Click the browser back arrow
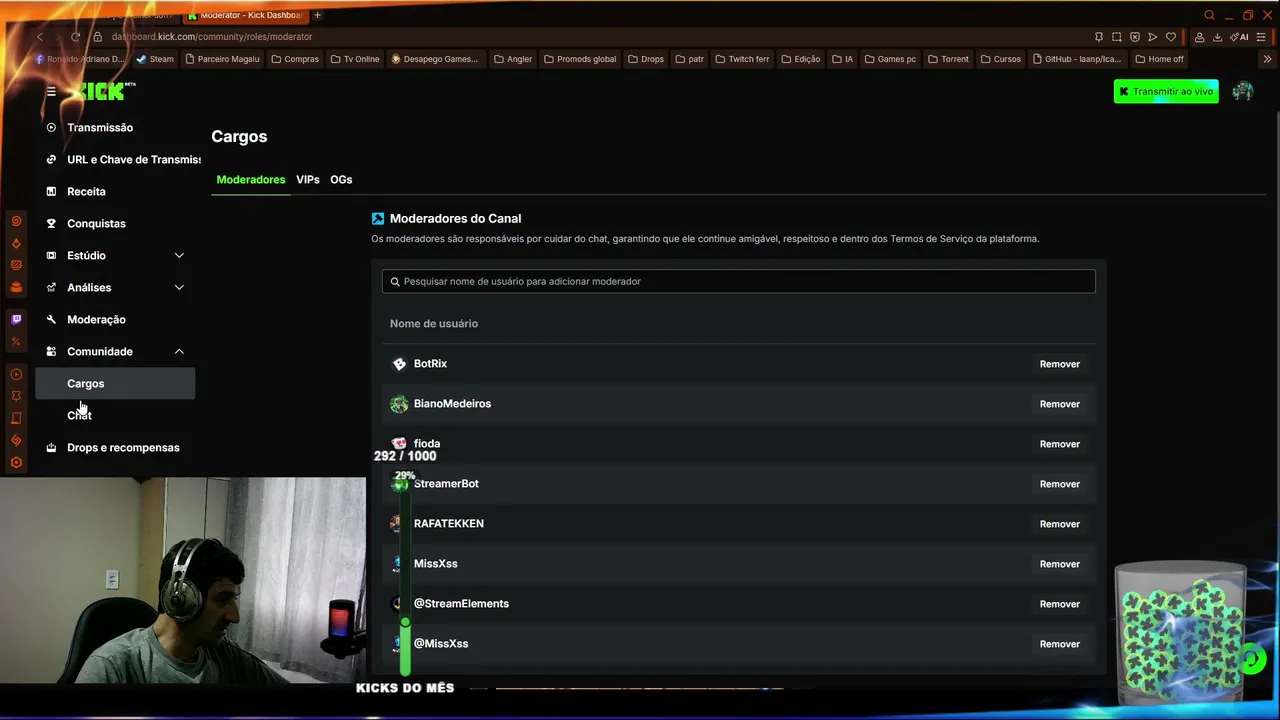Screen dimensions: 1280x720 coord(40,37)
